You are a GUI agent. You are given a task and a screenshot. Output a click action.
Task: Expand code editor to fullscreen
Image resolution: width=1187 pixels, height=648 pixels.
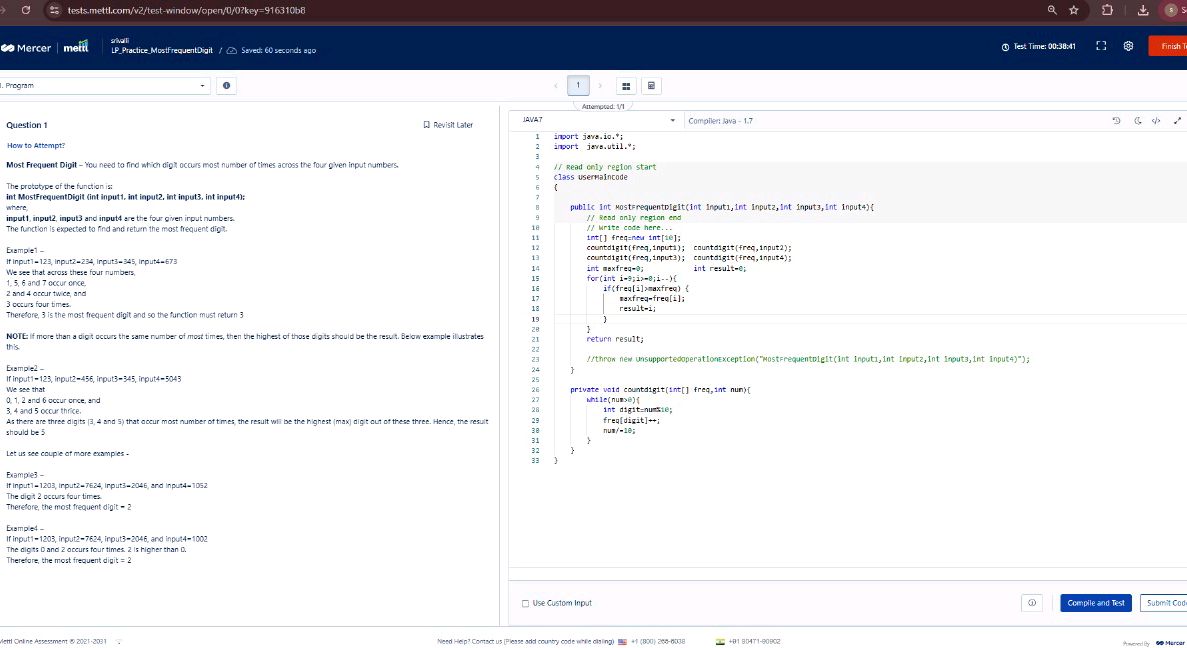pos(1176,121)
